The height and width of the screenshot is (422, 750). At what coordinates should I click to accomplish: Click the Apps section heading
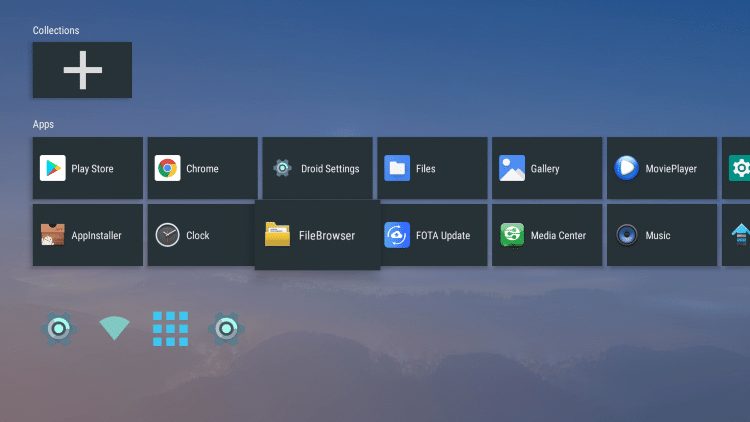pos(43,124)
